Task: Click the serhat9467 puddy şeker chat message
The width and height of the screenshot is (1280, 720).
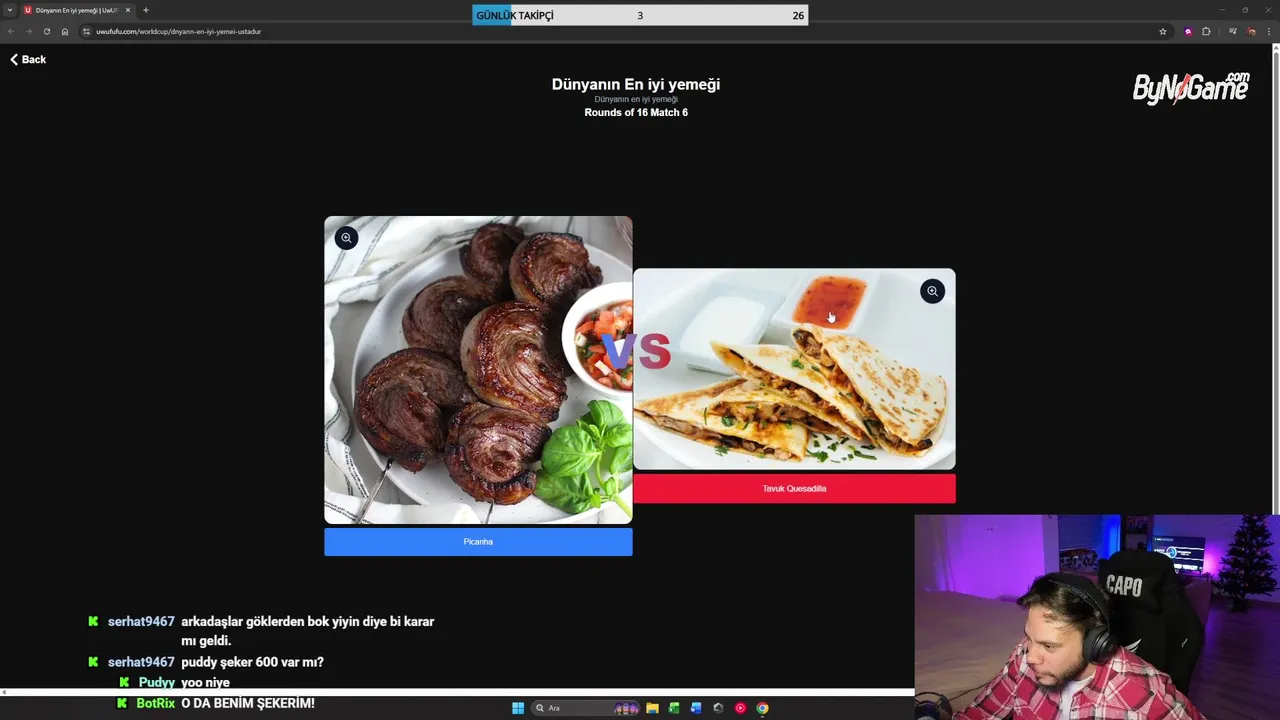Action: tap(252, 662)
